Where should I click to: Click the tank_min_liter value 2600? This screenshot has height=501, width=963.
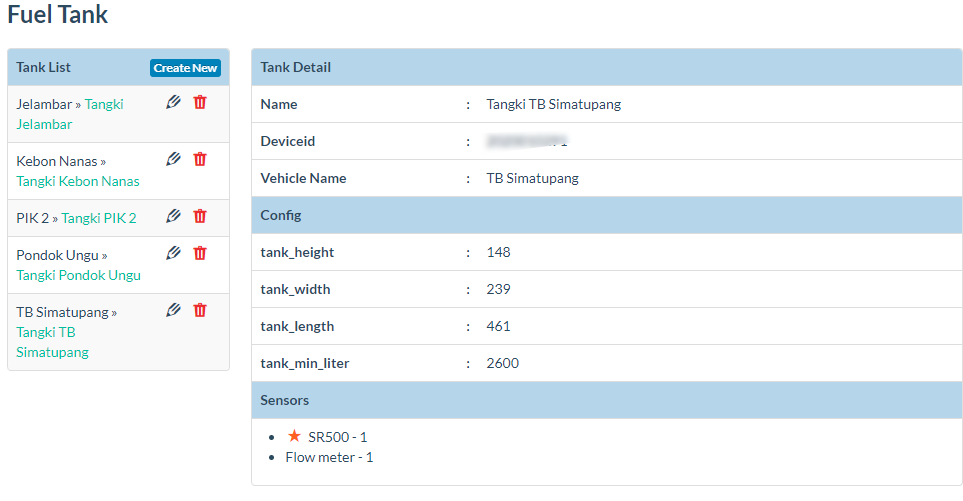tap(503, 363)
